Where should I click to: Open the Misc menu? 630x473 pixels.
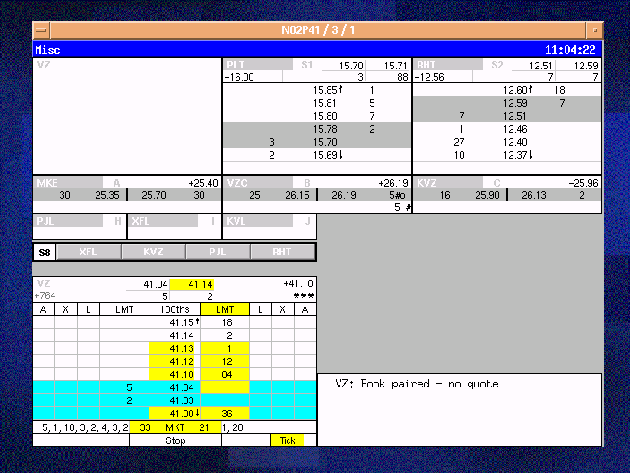48,49
